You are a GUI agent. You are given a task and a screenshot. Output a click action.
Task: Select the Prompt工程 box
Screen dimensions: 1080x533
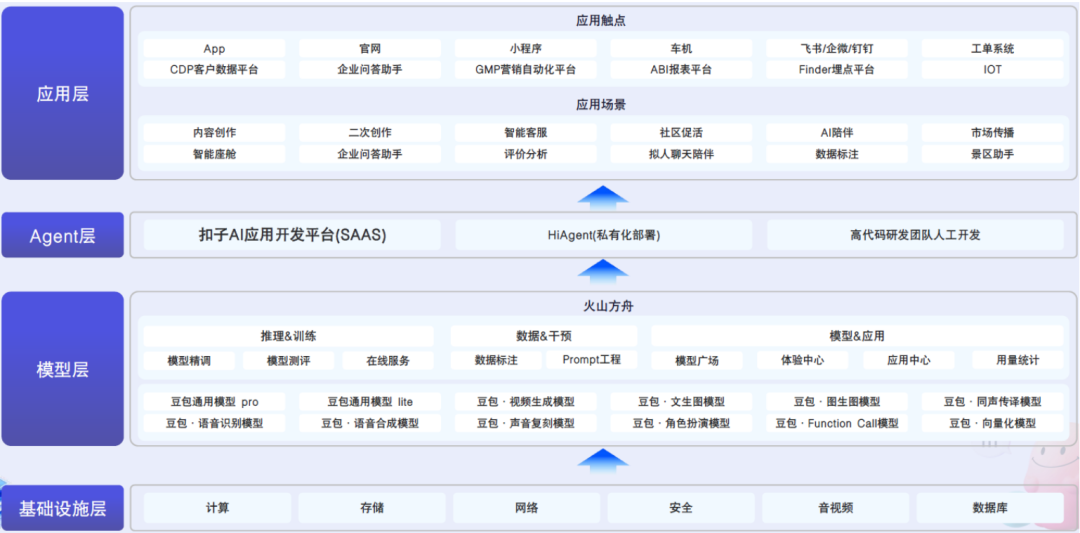[x=592, y=359]
